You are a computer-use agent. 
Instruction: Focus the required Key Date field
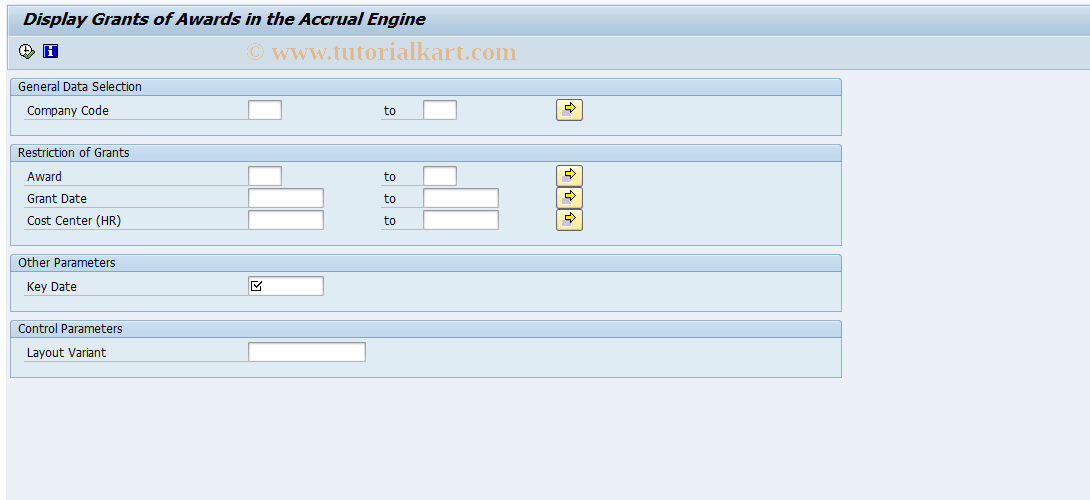(x=286, y=286)
